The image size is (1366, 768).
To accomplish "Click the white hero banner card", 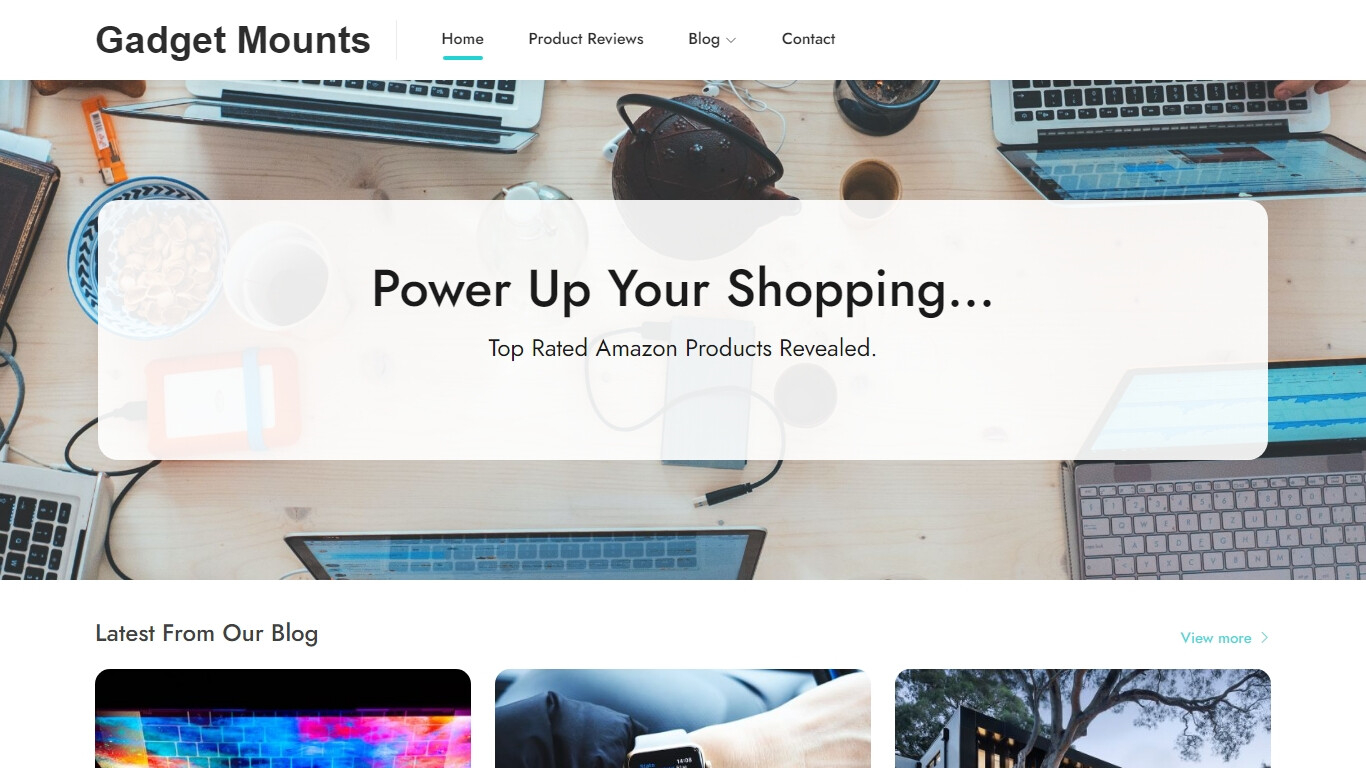I will pyautogui.click(x=683, y=330).
